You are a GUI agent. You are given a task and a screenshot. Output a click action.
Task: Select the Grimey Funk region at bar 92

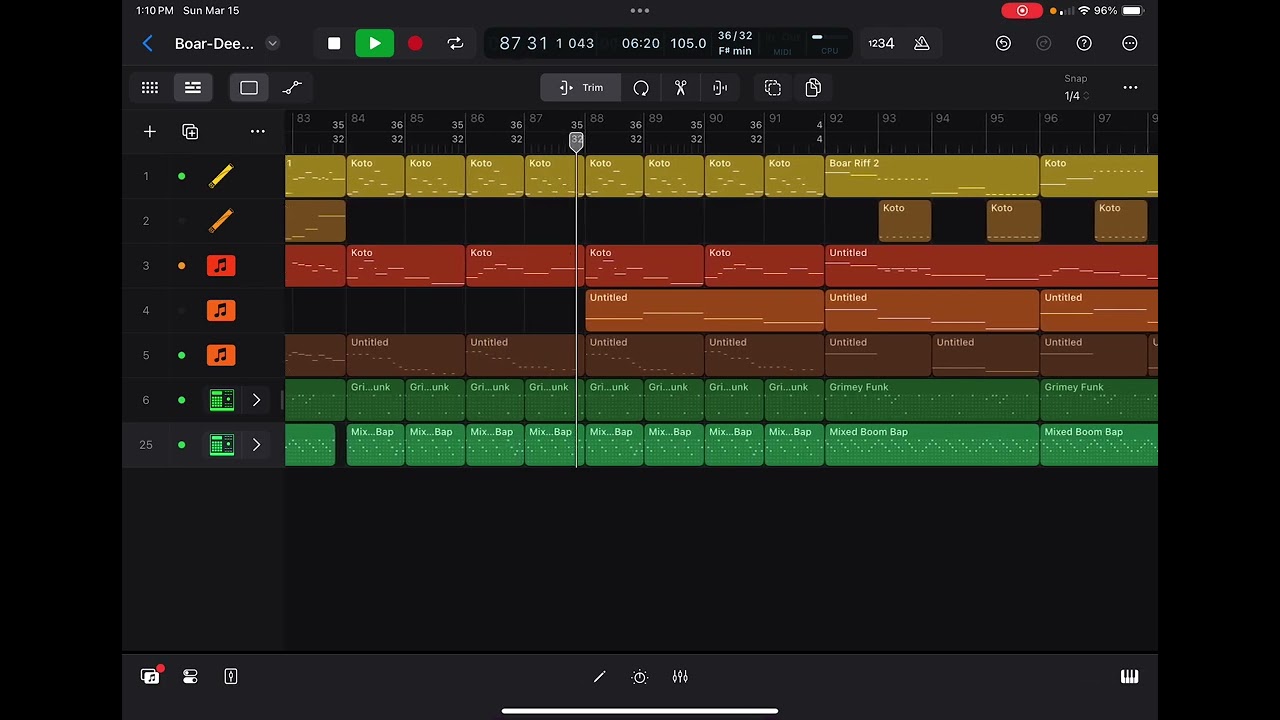click(x=932, y=400)
